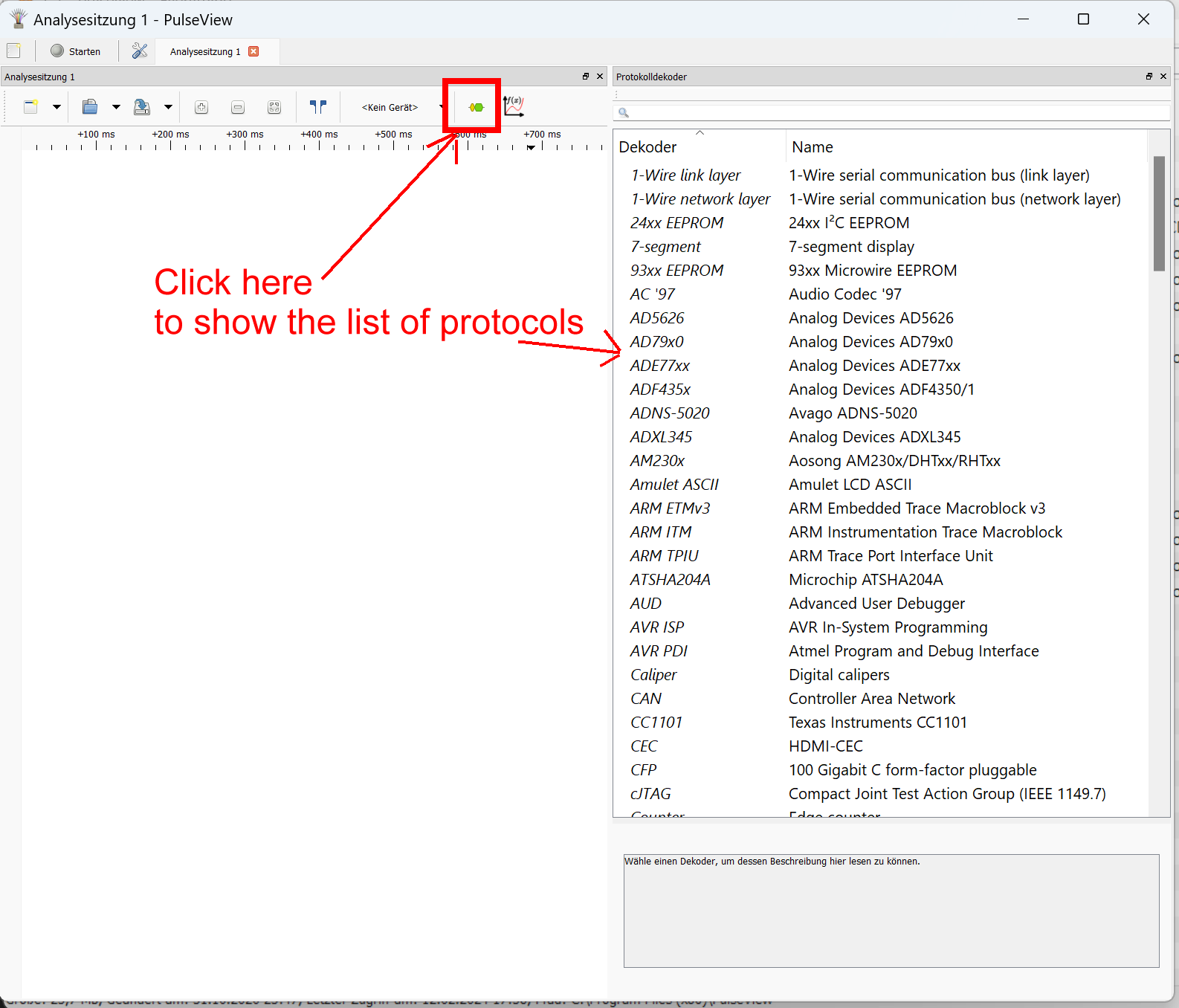Image resolution: width=1179 pixels, height=1008 pixels.
Task: Select the CC1101 decoder row
Action: point(881,723)
